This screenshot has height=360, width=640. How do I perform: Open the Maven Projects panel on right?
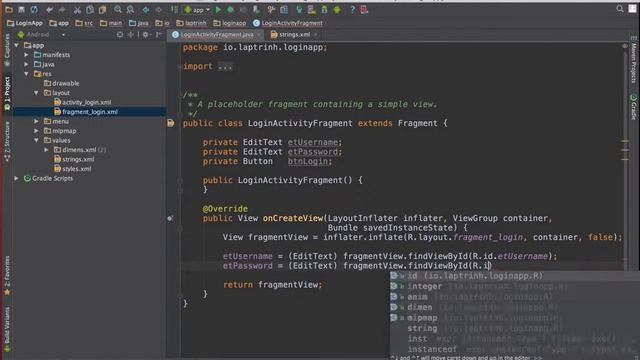tap(633, 60)
